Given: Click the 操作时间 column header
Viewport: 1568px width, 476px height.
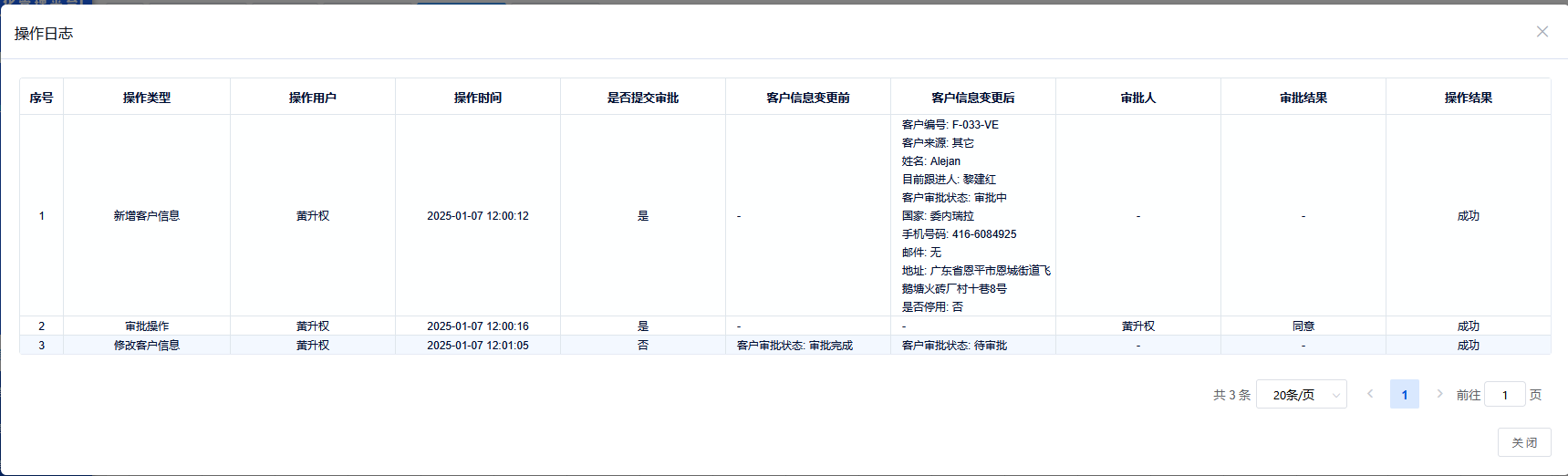Looking at the screenshot, I should (478, 98).
